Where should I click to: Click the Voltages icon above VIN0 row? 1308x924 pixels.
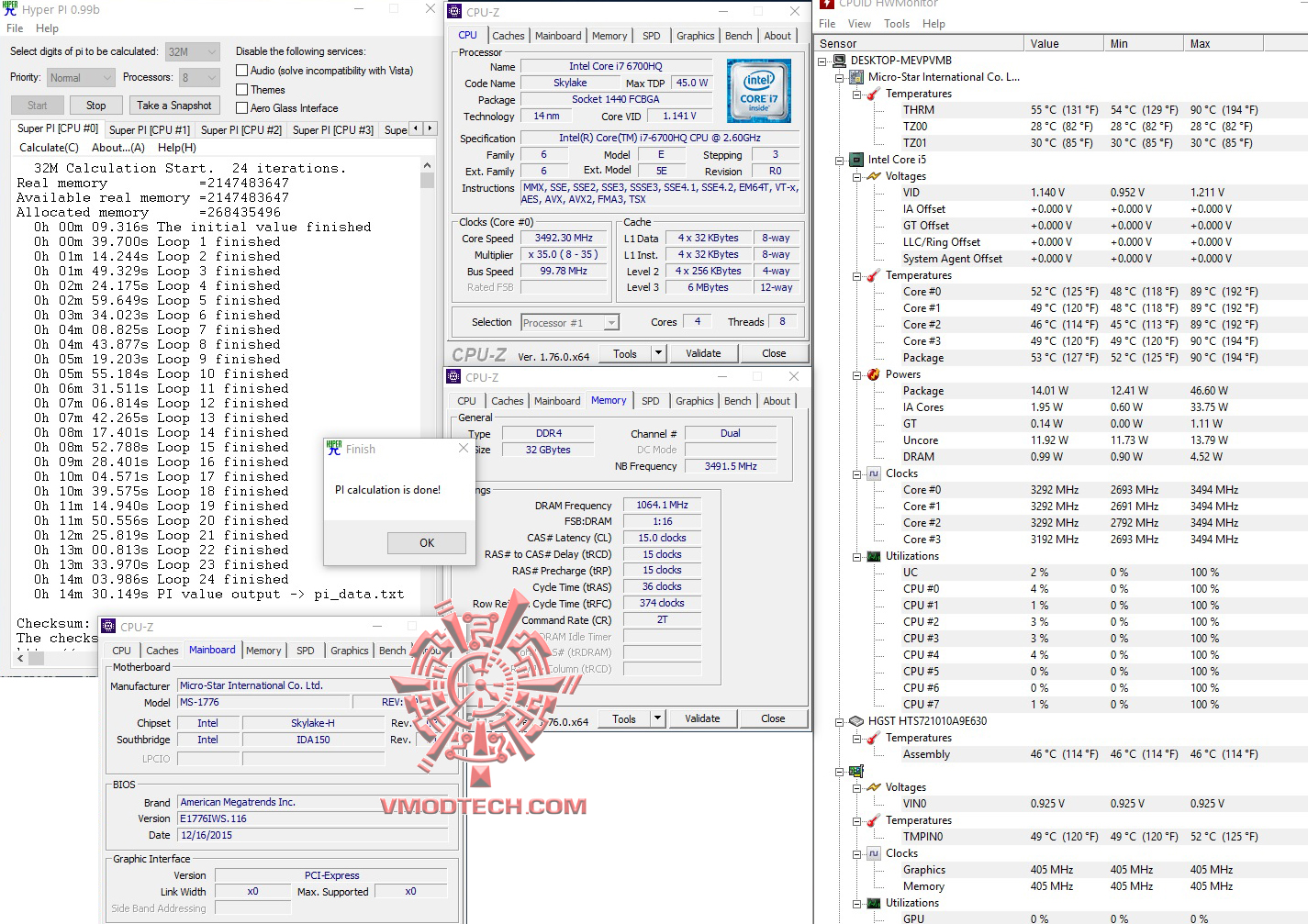pyautogui.click(x=874, y=787)
